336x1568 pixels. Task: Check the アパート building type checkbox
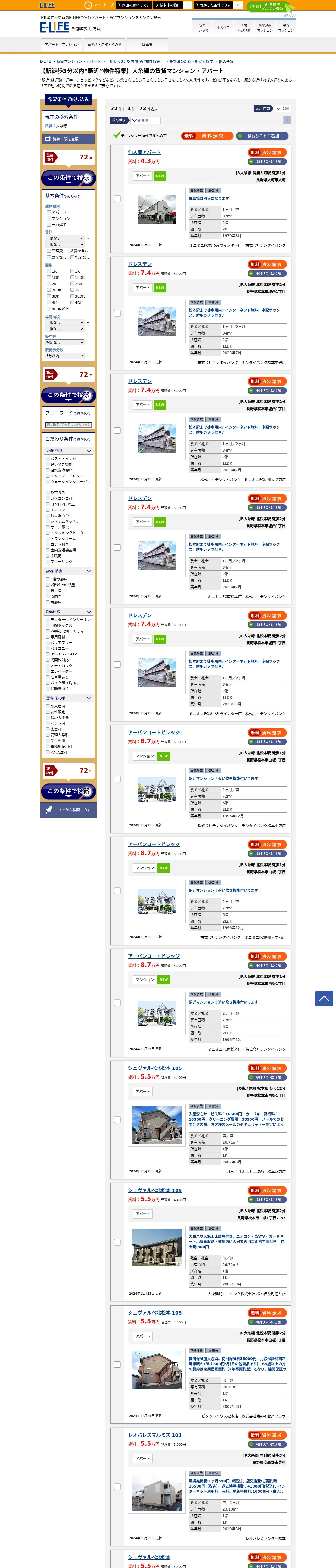[49, 212]
